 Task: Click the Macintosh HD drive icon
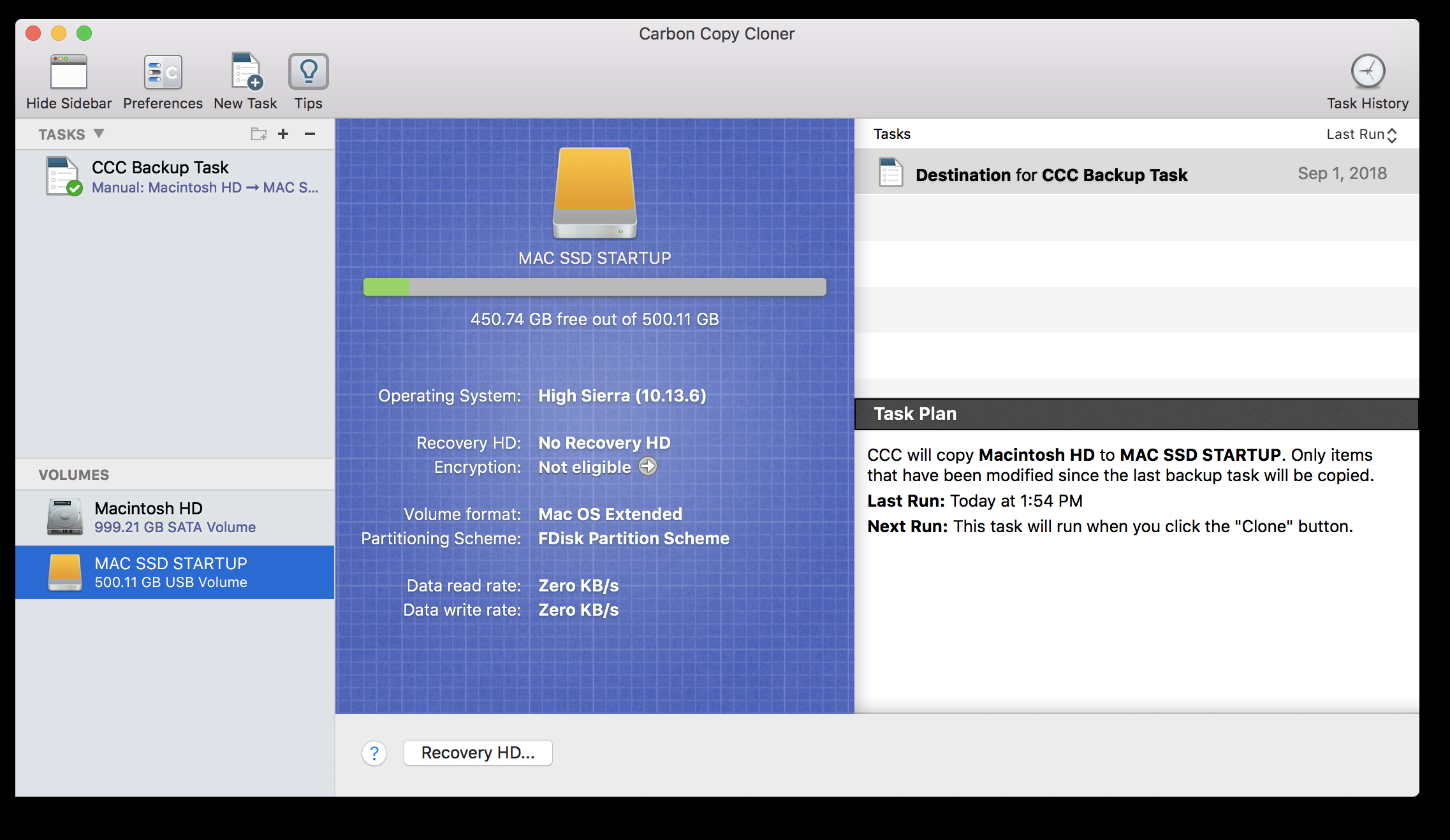click(65, 517)
